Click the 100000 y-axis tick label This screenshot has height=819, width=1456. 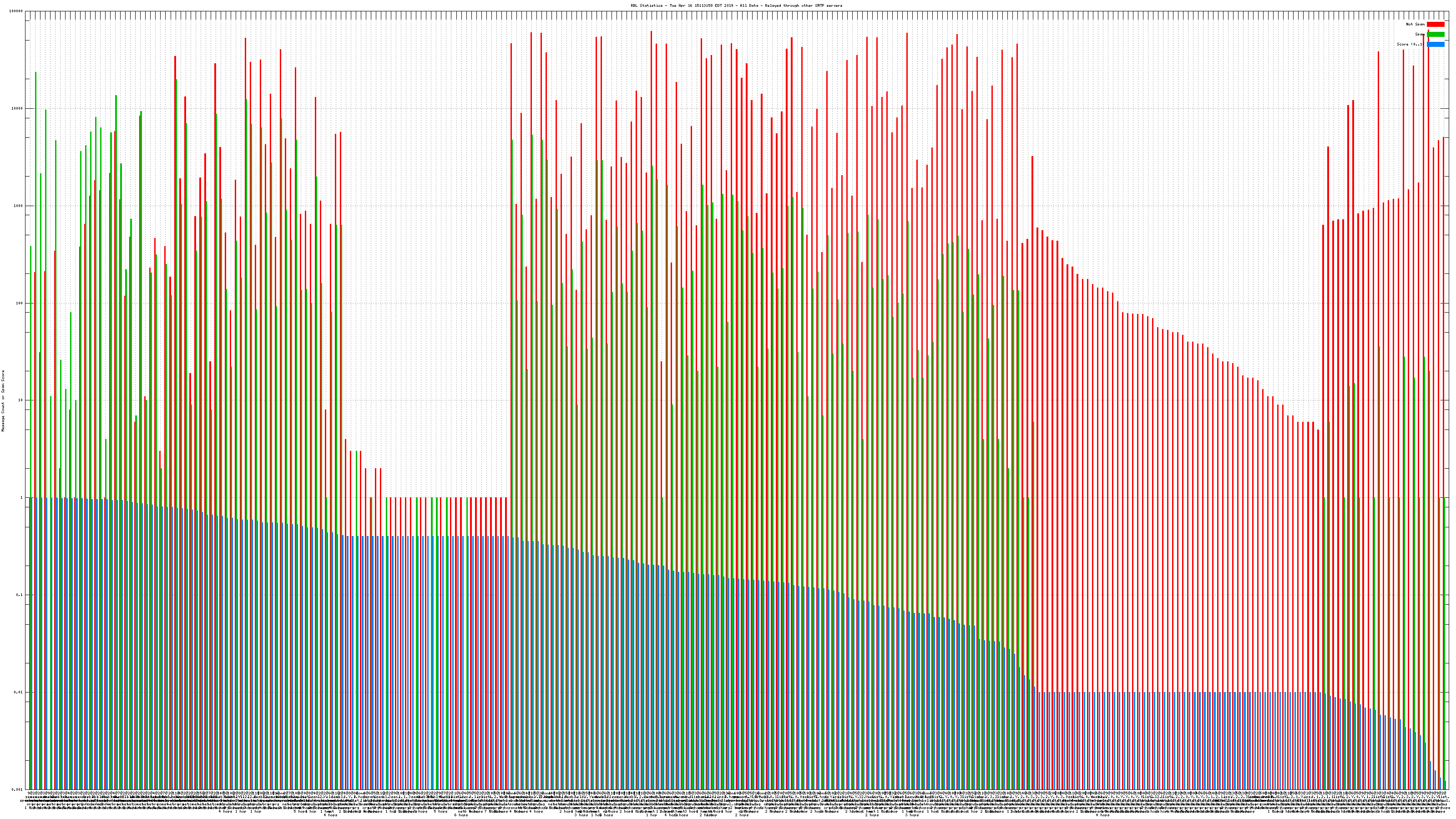click(x=16, y=11)
